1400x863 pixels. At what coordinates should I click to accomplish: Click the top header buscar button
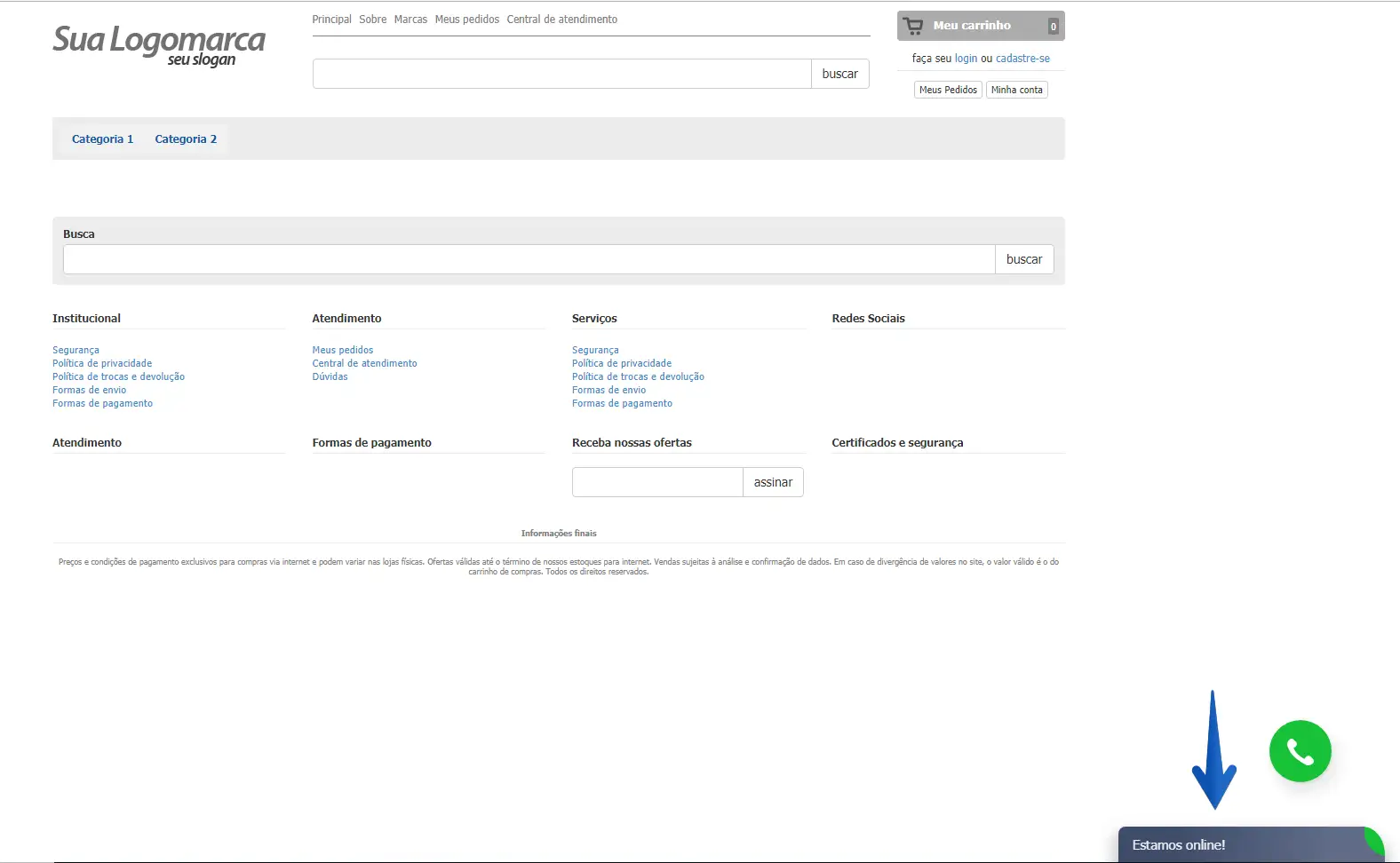pyautogui.click(x=839, y=74)
